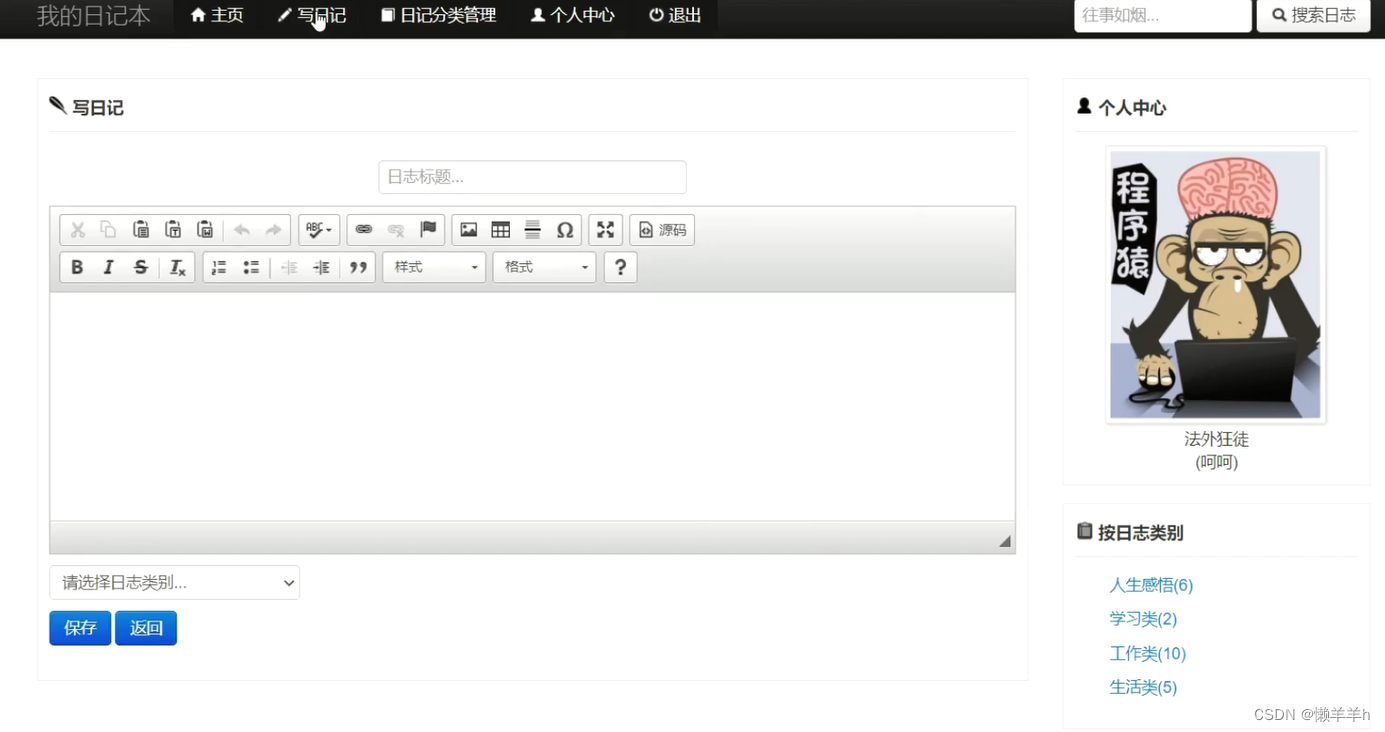Viewport: 1385px width, 732px height.
Task: Click the Redo arrow icon
Action: [274, 230]
